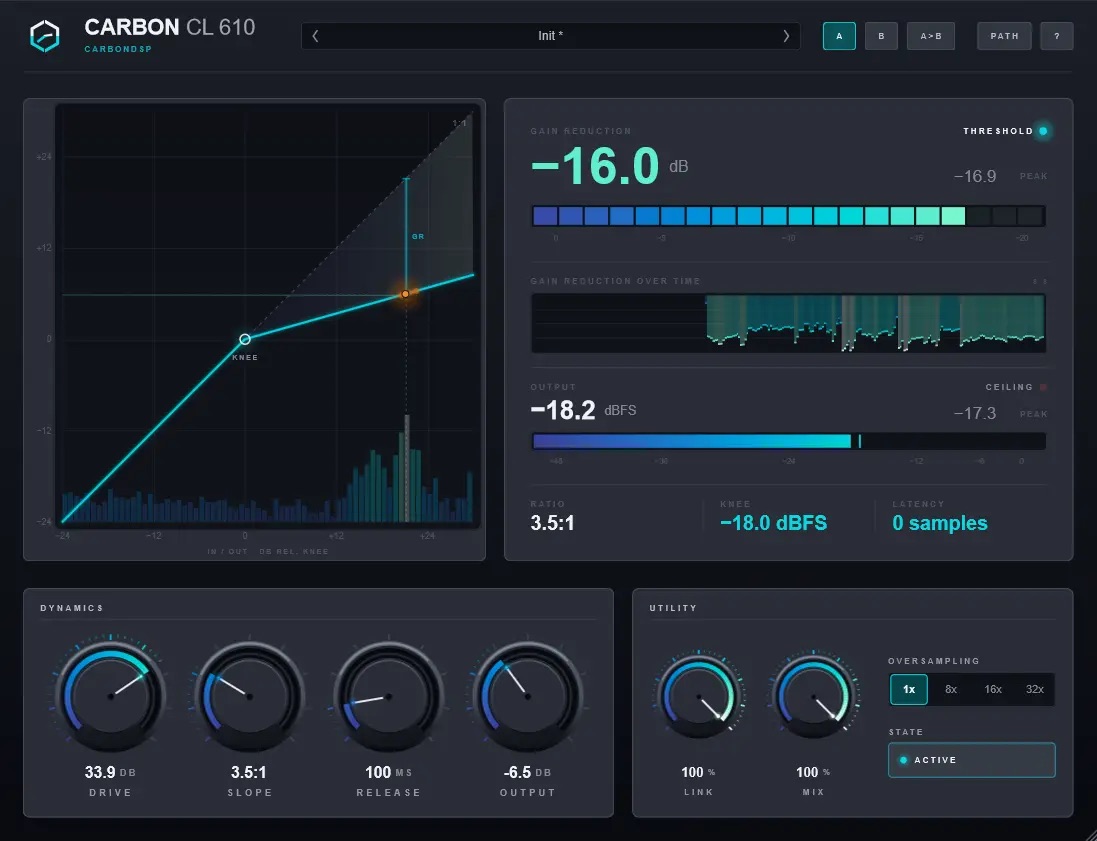Click the Carbon hexagon logo icon
The height and width of the screenshot is (841, 1097).
[x=44, y=36]
